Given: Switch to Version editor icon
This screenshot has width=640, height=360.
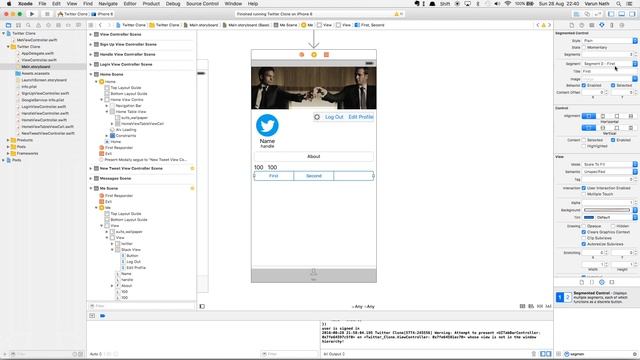Looking at the screenshot, I should (597, 14).
